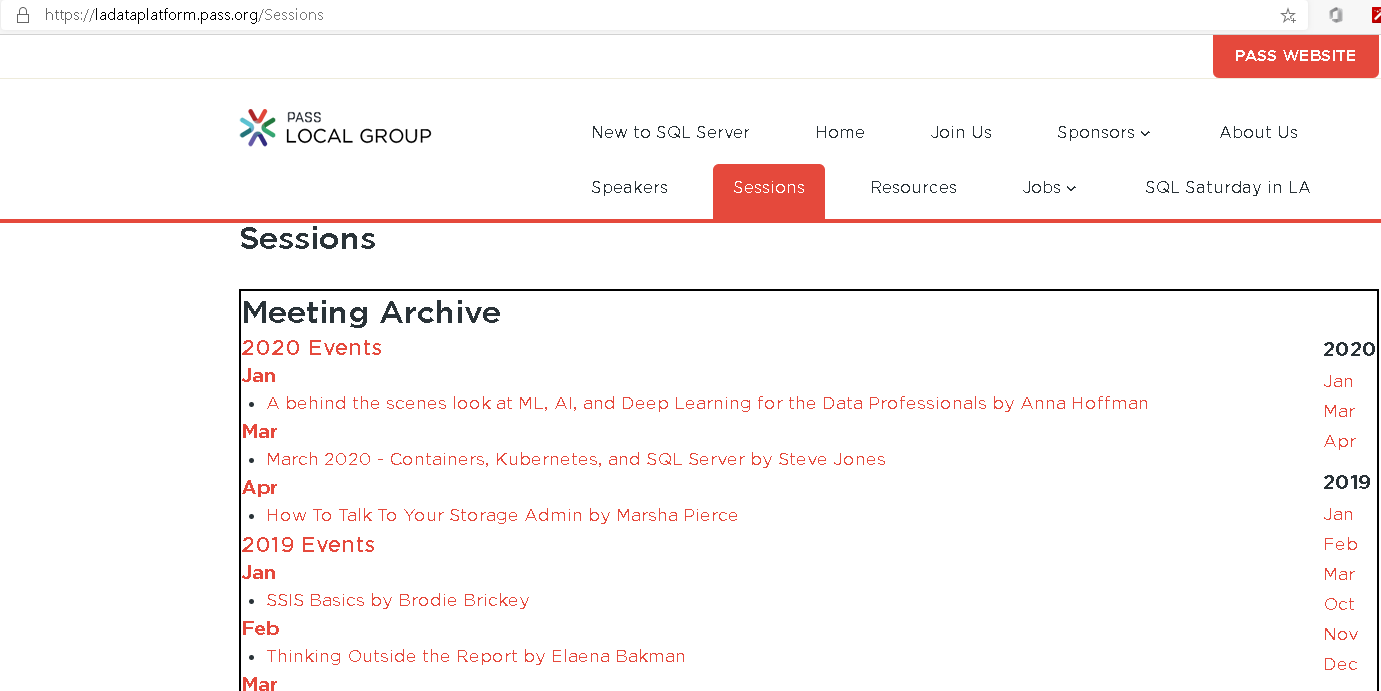Select the Sessions tab in navigation

coord(768,188)
